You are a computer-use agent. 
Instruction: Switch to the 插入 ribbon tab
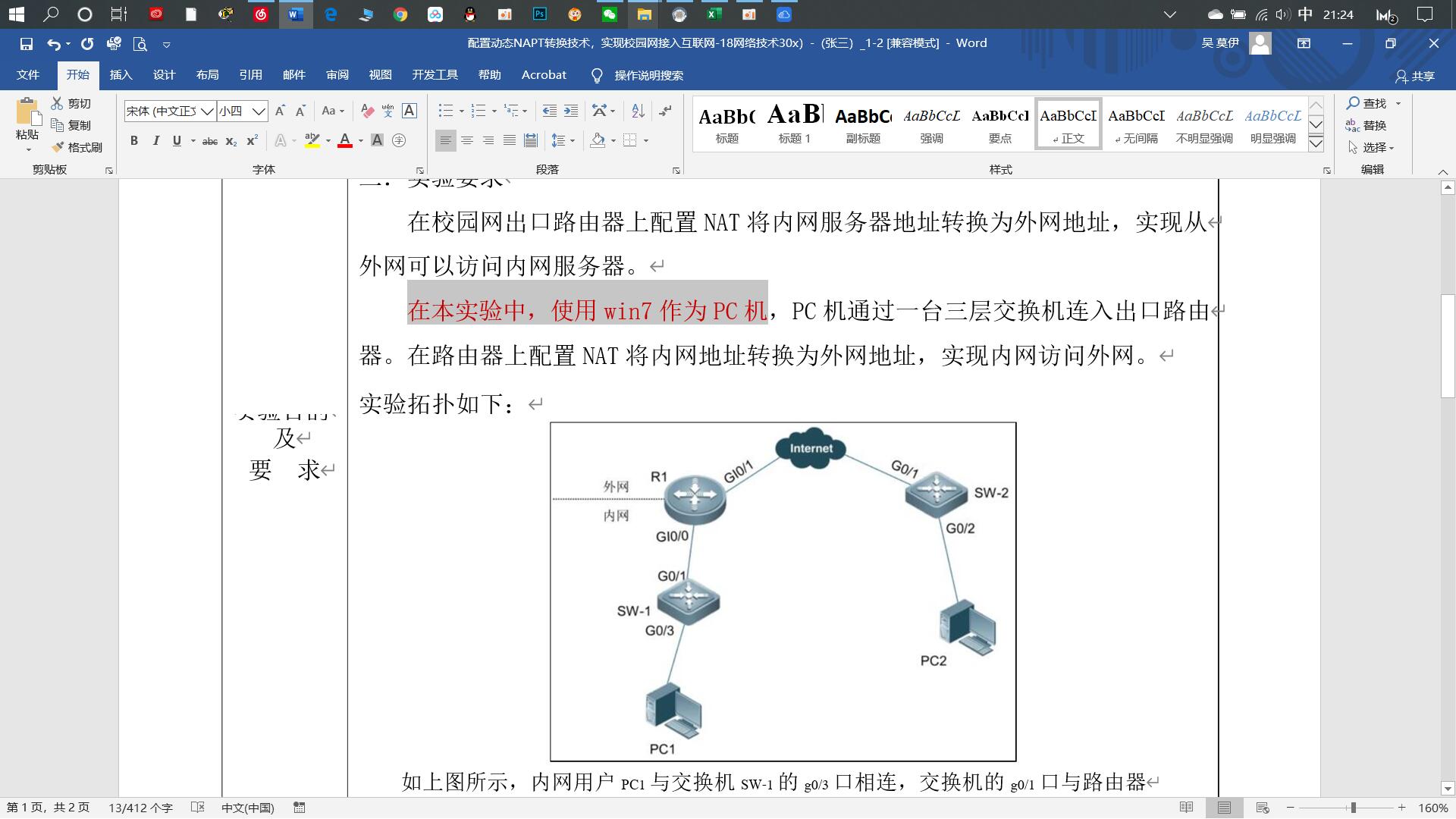tap(121, 74)
